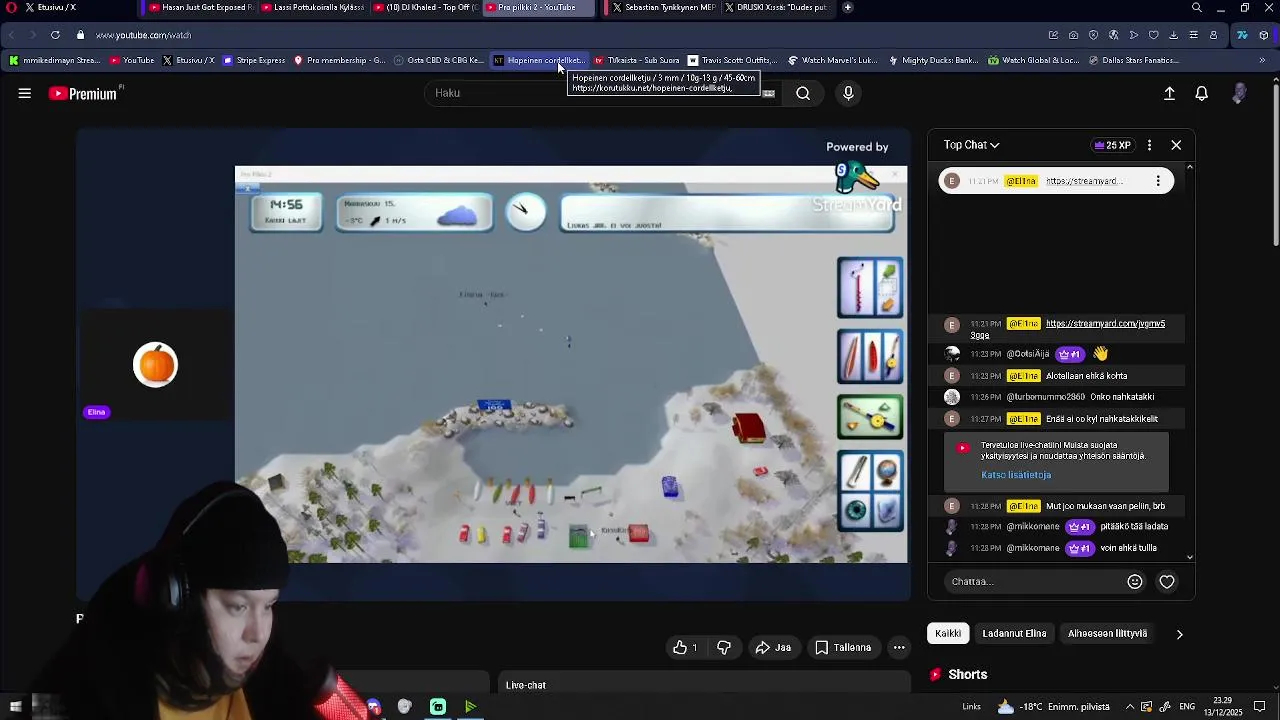The height and width of the screenshot is (720, 1280).
Task: Click the Elina name tag label
Action: click(x=97, y=412)
